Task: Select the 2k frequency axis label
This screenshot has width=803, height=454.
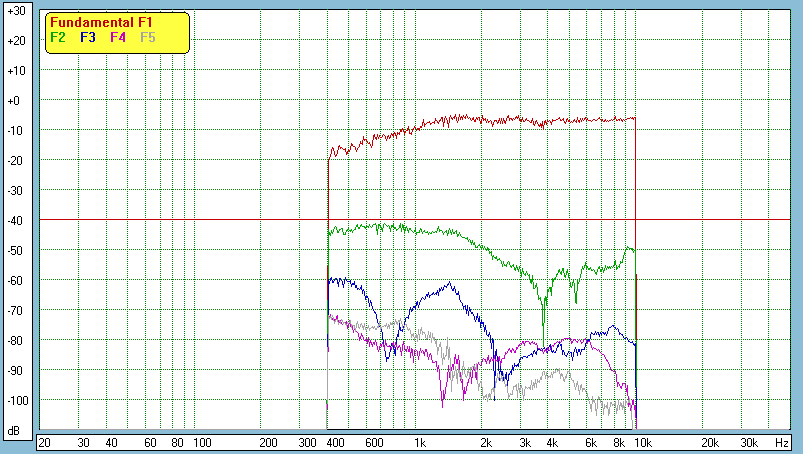Action: click(x=487, y=442)
